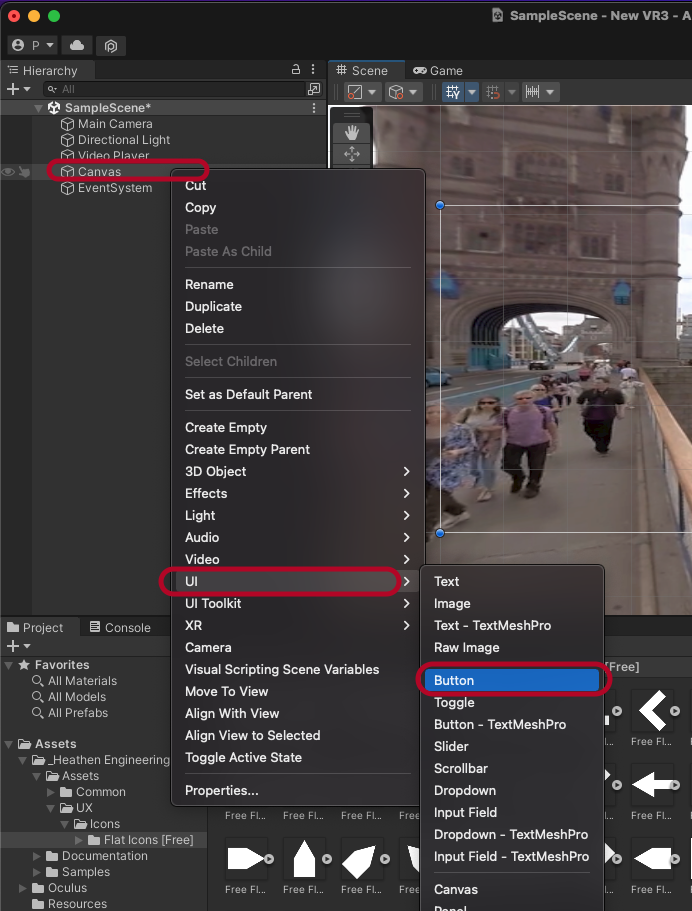Screen dimensions: 692x911
Task: Open the account dropdown labeled P
Action: (x=33, y=45)
